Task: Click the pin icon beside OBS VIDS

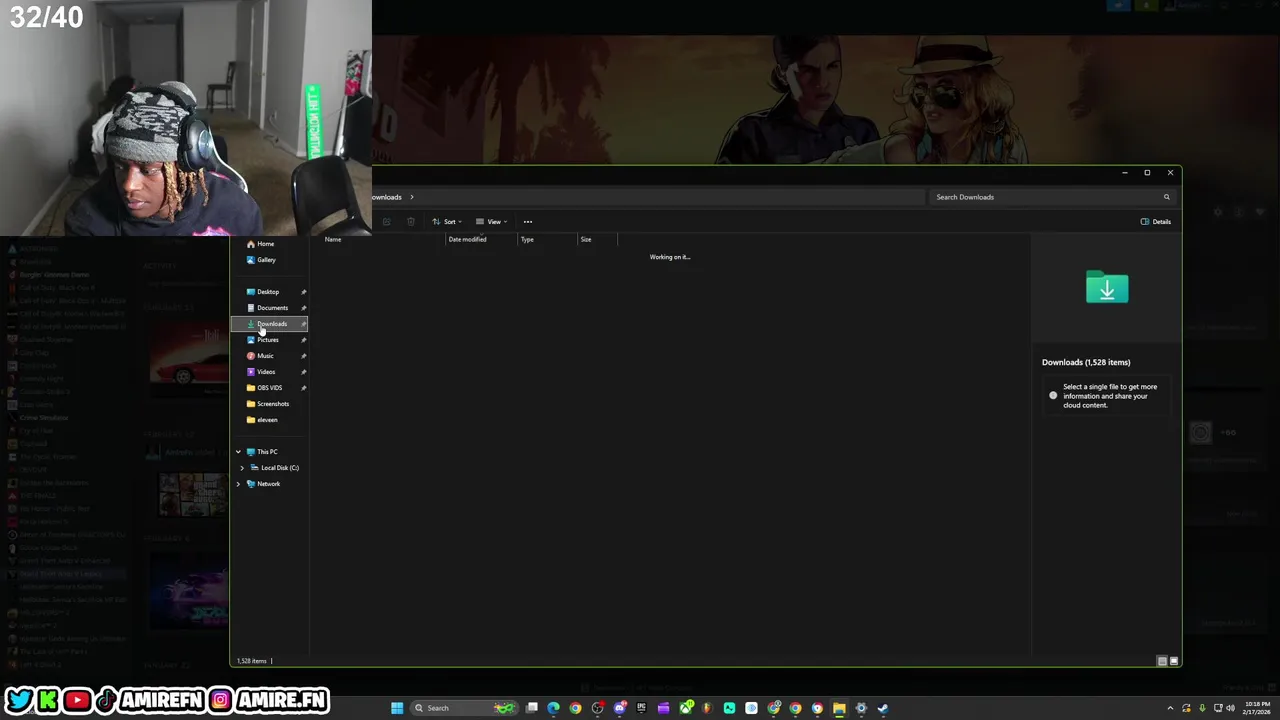Action: [x=303, y=388]
